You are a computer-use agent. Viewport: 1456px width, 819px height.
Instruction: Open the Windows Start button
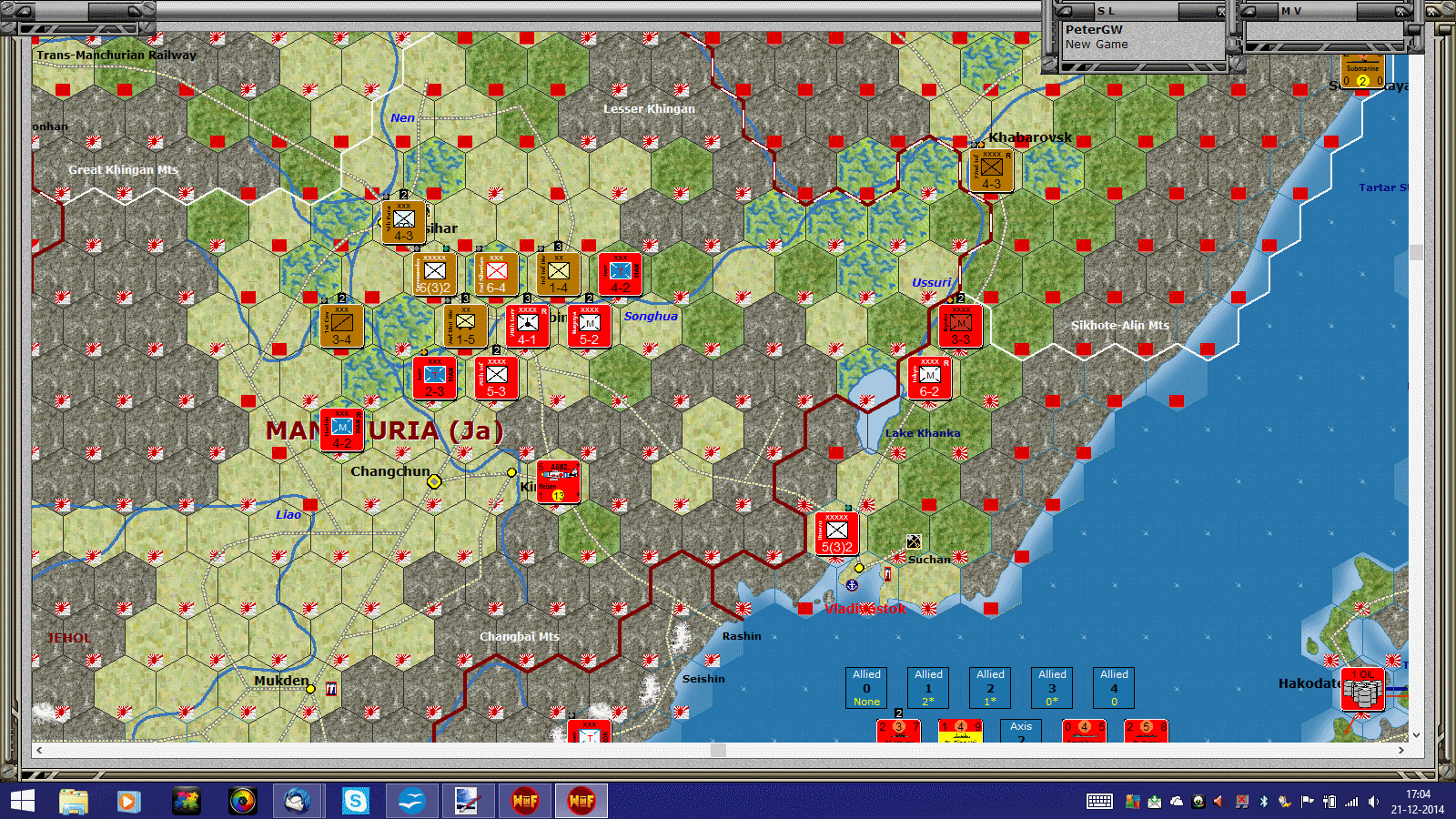pyautogui.click(x=22, y=801)
